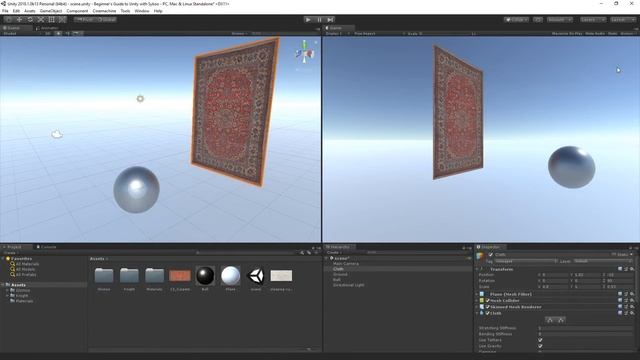
Task: Click the Bending Stiffness slider
Action: point(585,334)
